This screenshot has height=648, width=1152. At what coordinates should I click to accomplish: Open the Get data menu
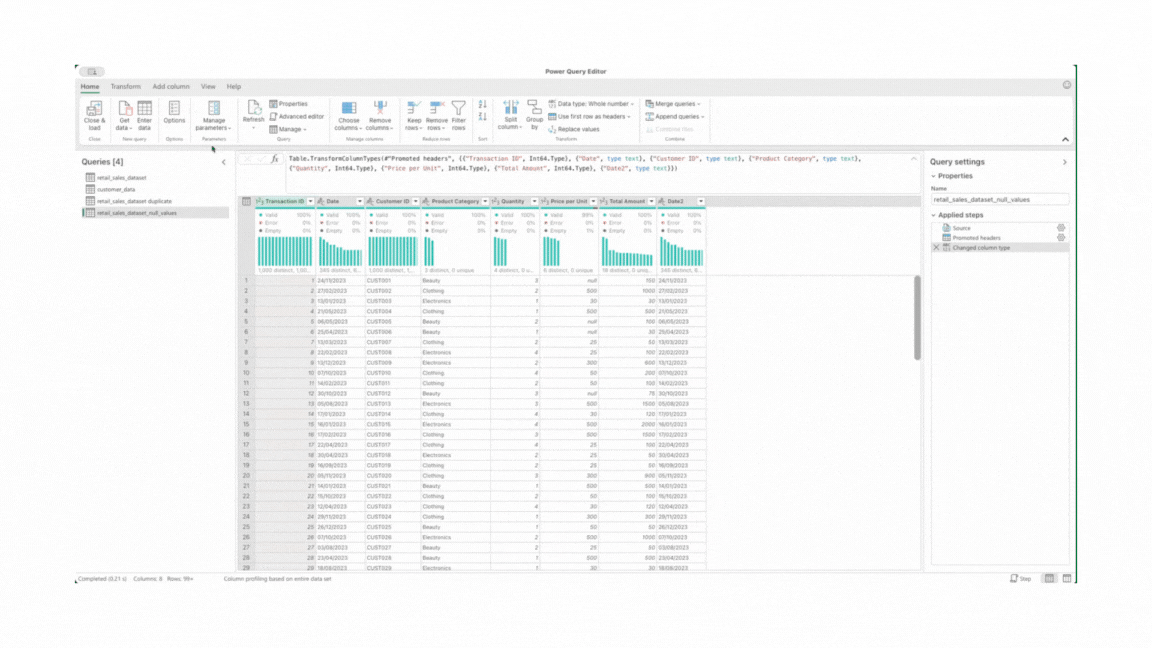tap(124, 115)
